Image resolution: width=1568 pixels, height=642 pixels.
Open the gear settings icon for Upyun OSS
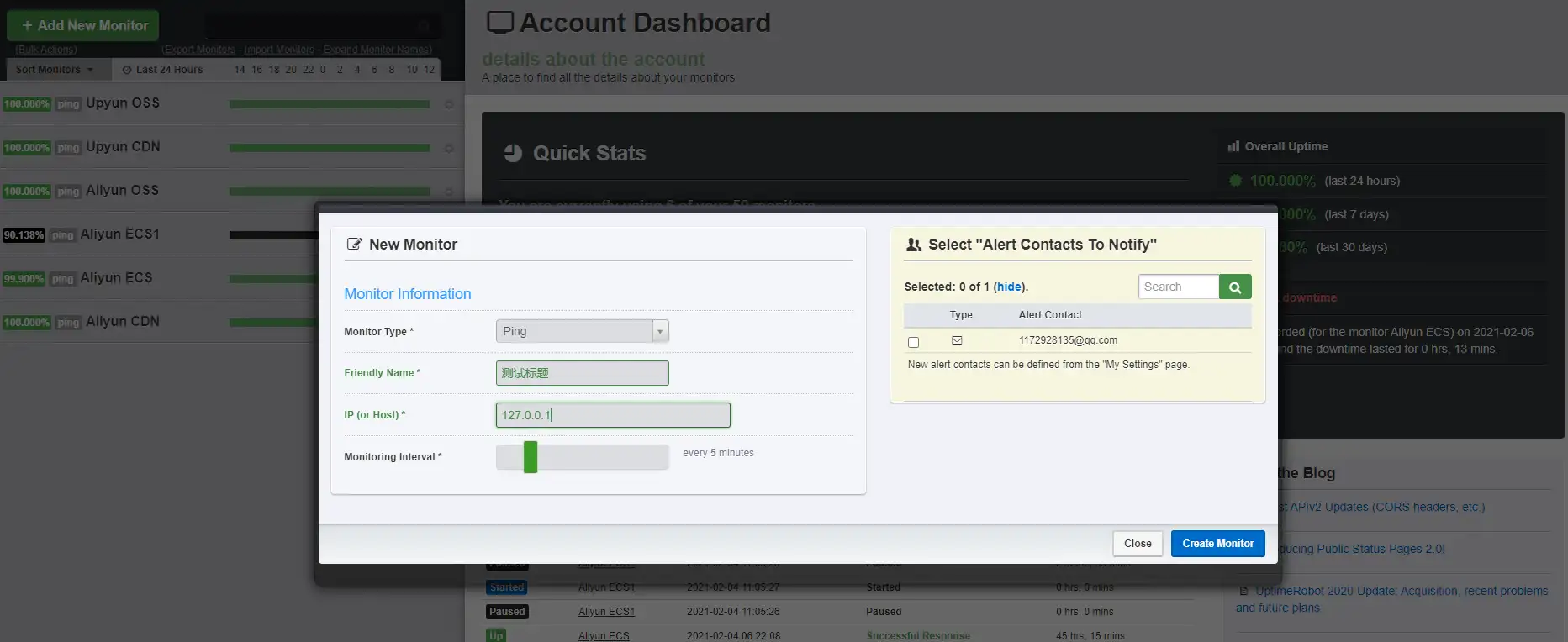[x=449, y=104]
